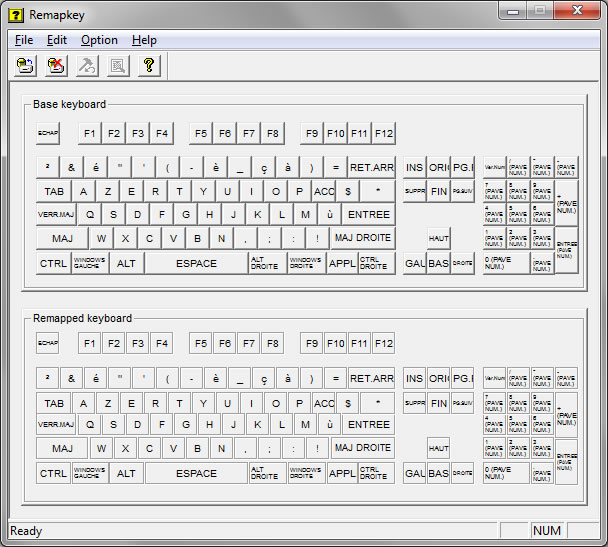Click M key on Remapped keyboard
608x547 pixels.
click(x=306, y=424)
